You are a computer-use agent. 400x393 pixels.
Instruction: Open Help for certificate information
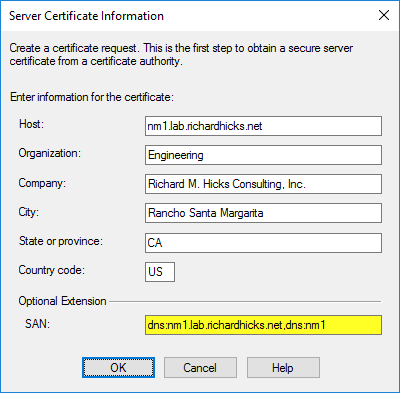click(x=283, y=368)
